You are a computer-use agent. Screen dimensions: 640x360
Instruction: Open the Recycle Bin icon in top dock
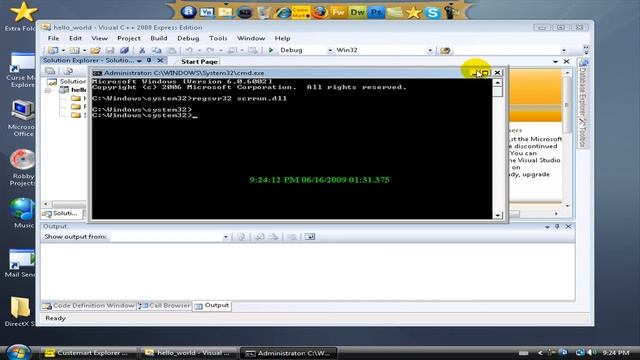pos(264,12)
